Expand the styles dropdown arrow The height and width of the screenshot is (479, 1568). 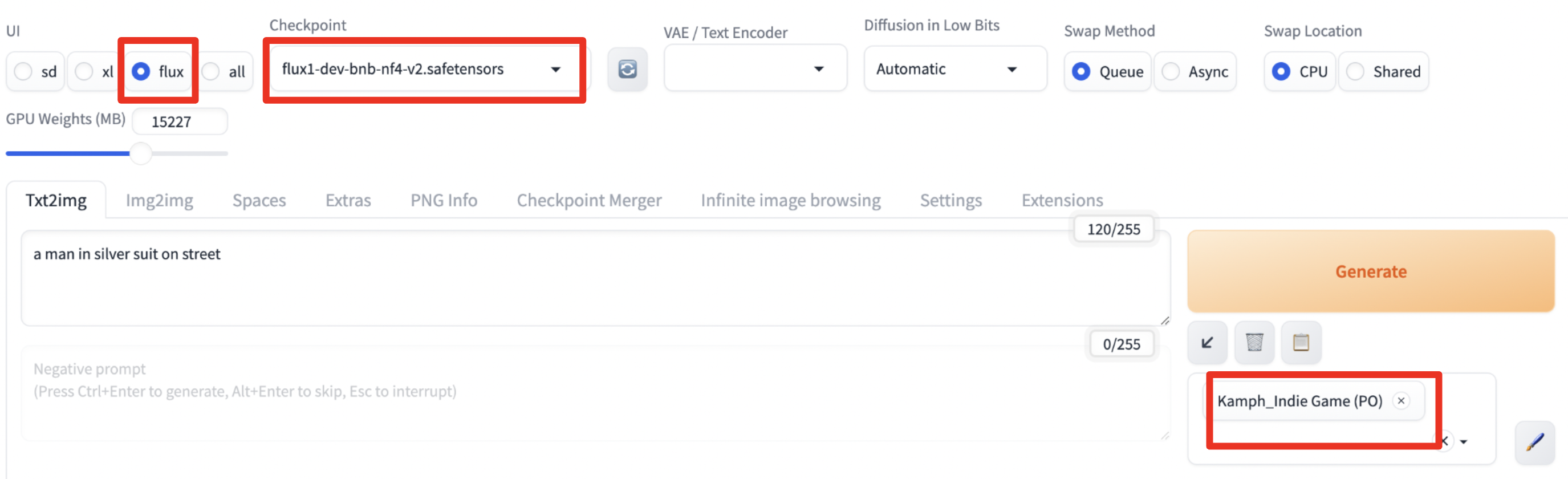click(x=1464, y=442)
